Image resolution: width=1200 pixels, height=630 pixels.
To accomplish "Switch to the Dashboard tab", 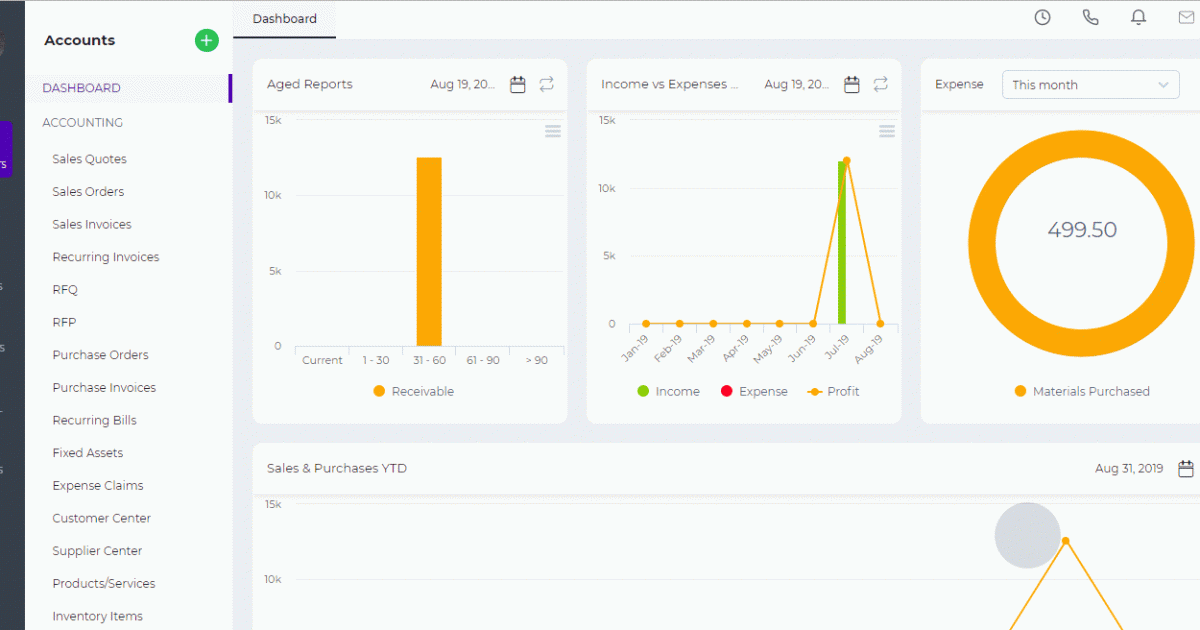I will tap(285, 19).
